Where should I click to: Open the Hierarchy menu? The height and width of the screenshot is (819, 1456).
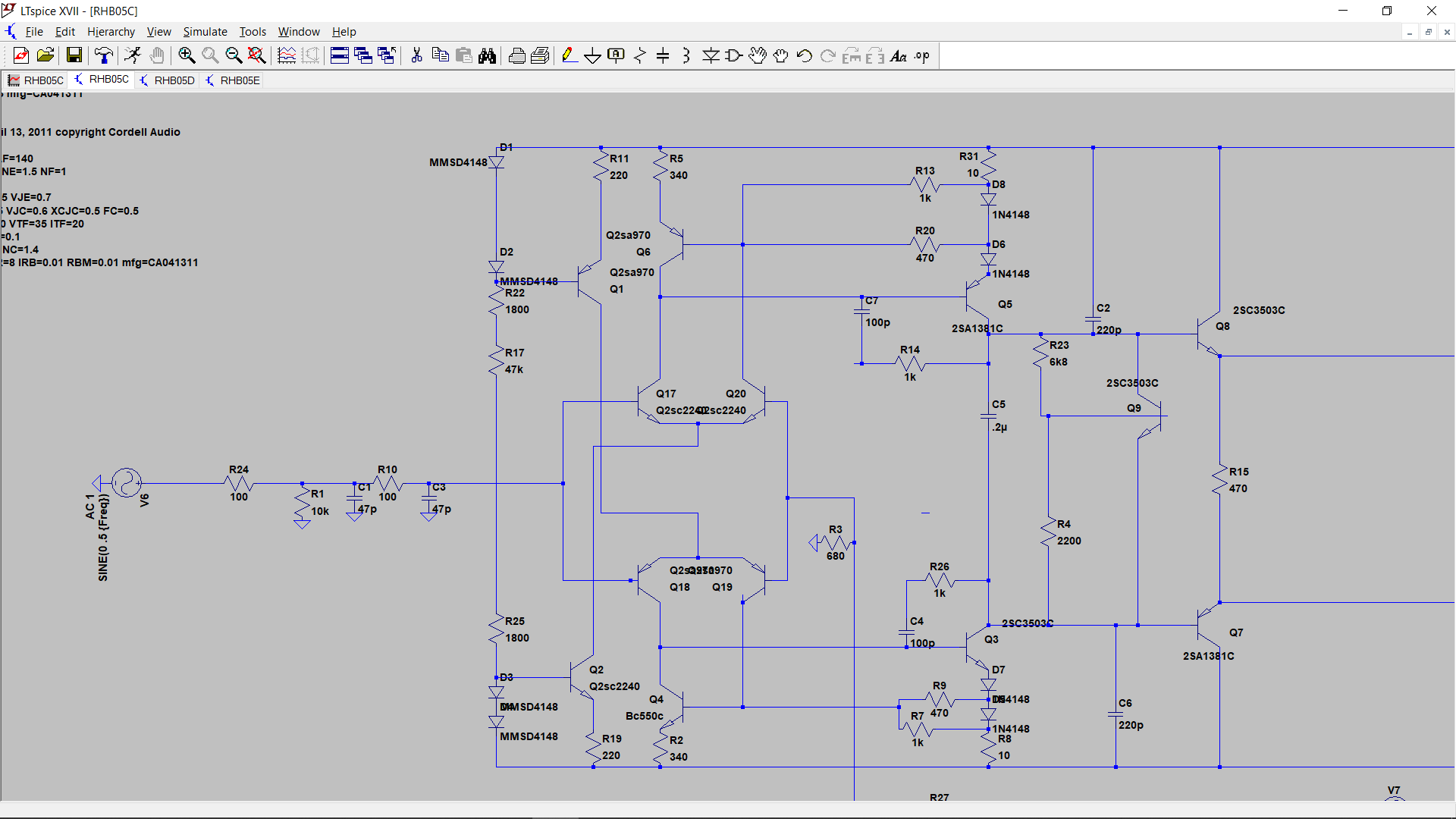coord(111,32)
